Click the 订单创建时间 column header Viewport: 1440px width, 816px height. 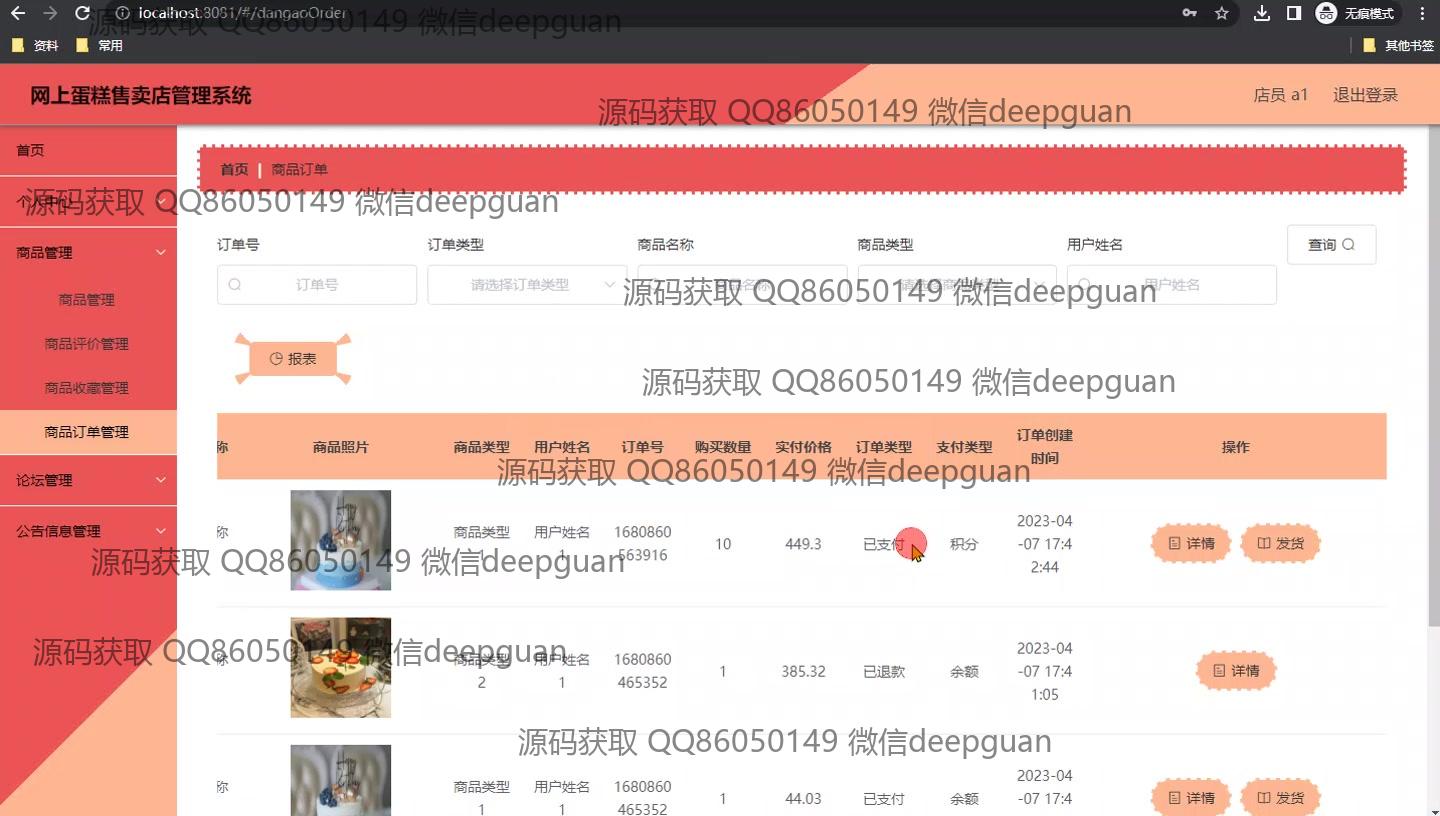(x=1044, y=447)
